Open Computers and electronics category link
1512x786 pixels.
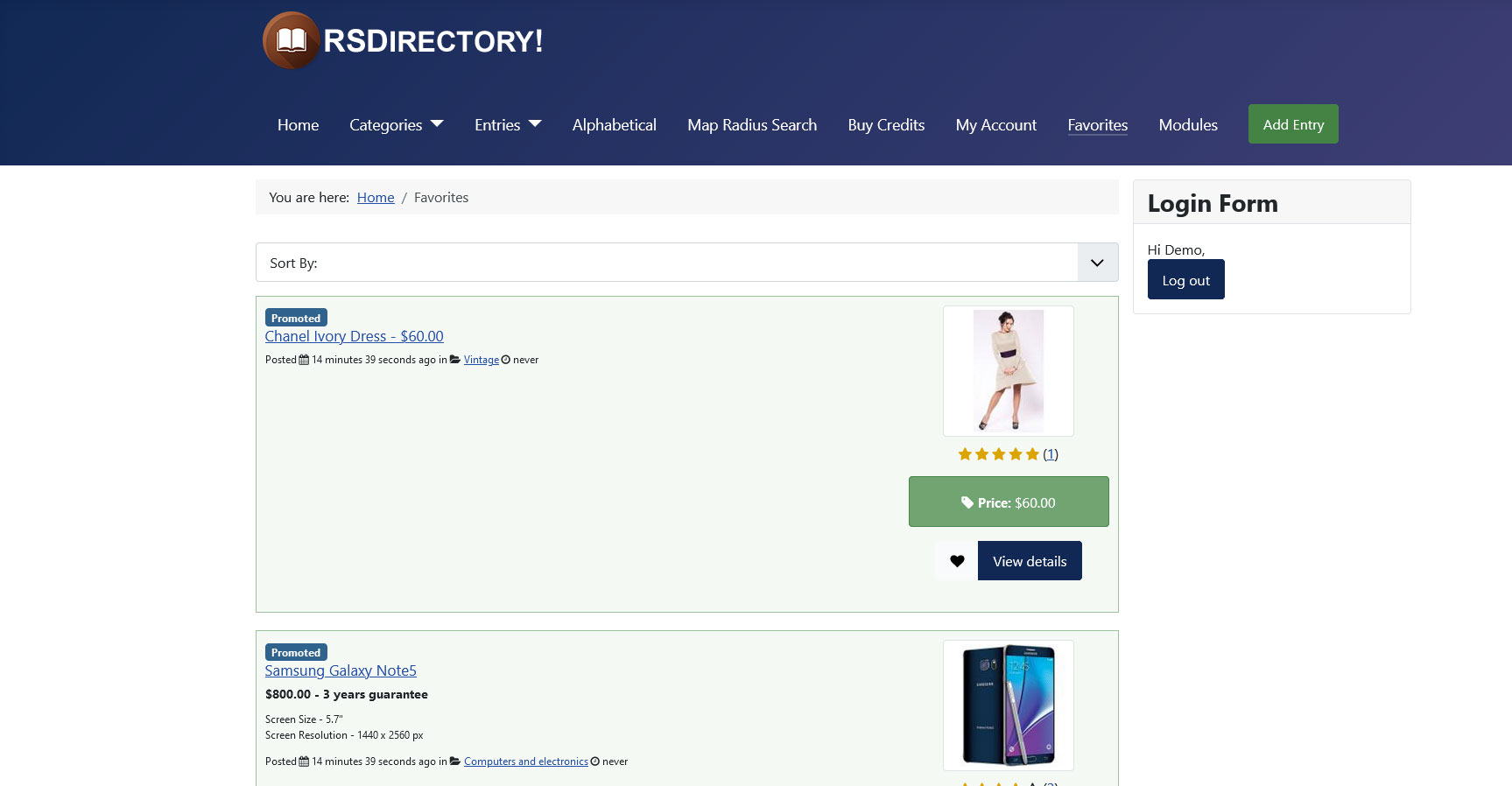526,761
